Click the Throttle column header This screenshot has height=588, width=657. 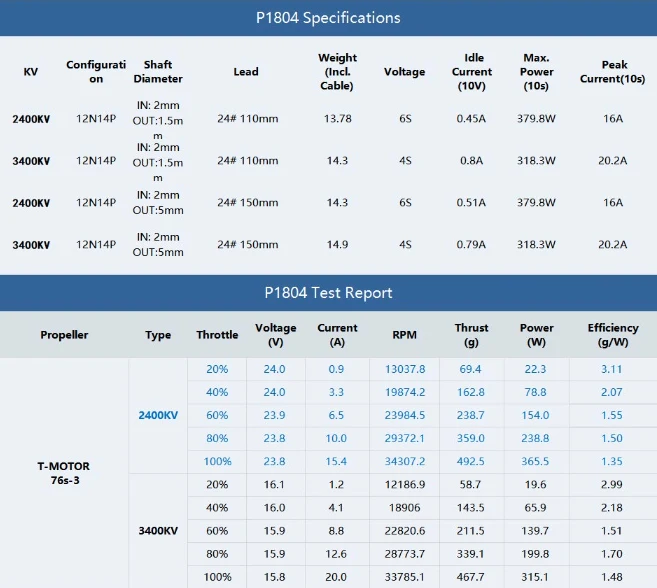point(217,335)
